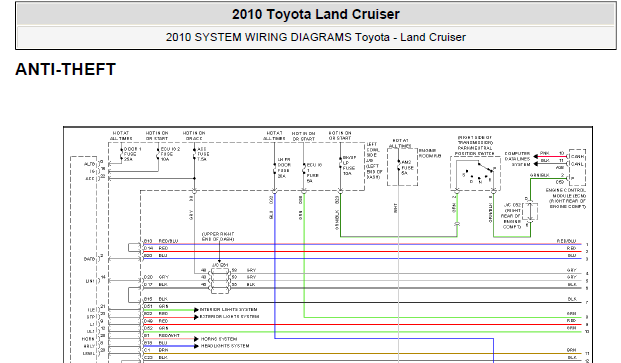Click the C1 BRN wire label
Screen dimensions: 621x363
[156, 350]
